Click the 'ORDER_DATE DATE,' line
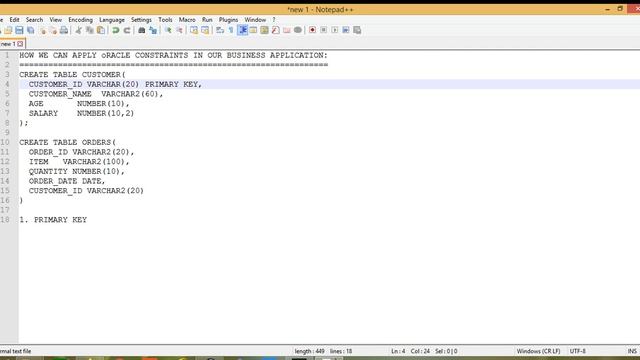This screenshot has height=360, width=640. pos(67,181)
